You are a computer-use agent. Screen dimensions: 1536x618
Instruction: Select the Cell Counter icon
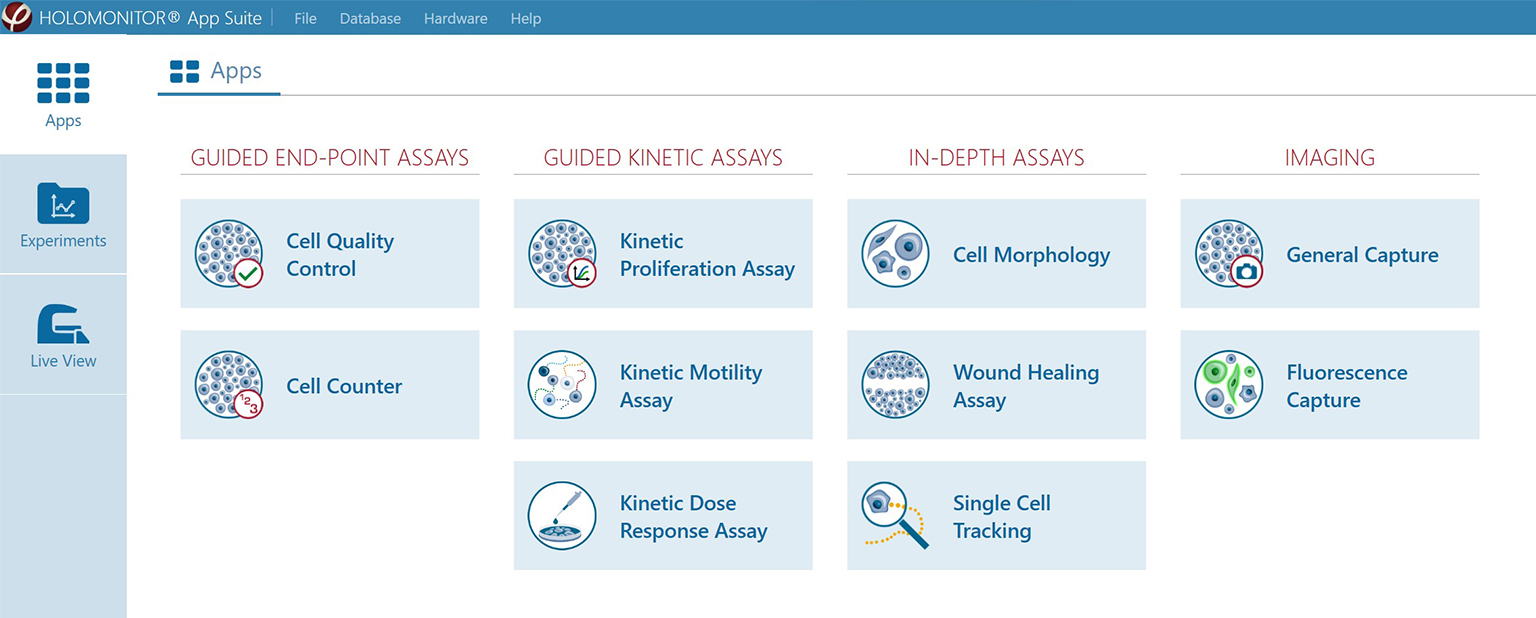click(229, 385)
